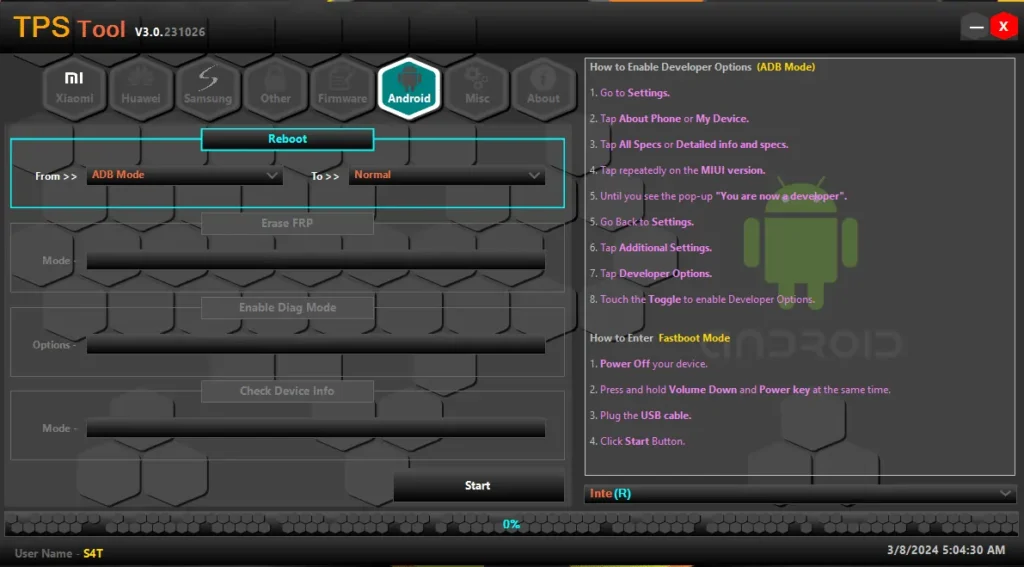Click the 'How to Enter Fastboot Mode' heading
The width and height of the screenshot is (1024, 567).
click(660, 338)
